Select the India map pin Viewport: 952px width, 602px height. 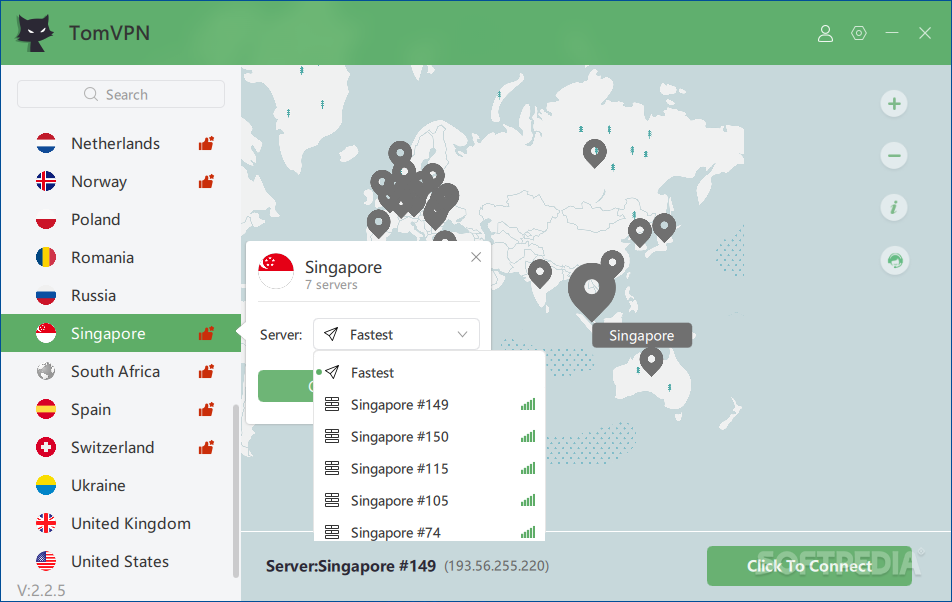540,274
